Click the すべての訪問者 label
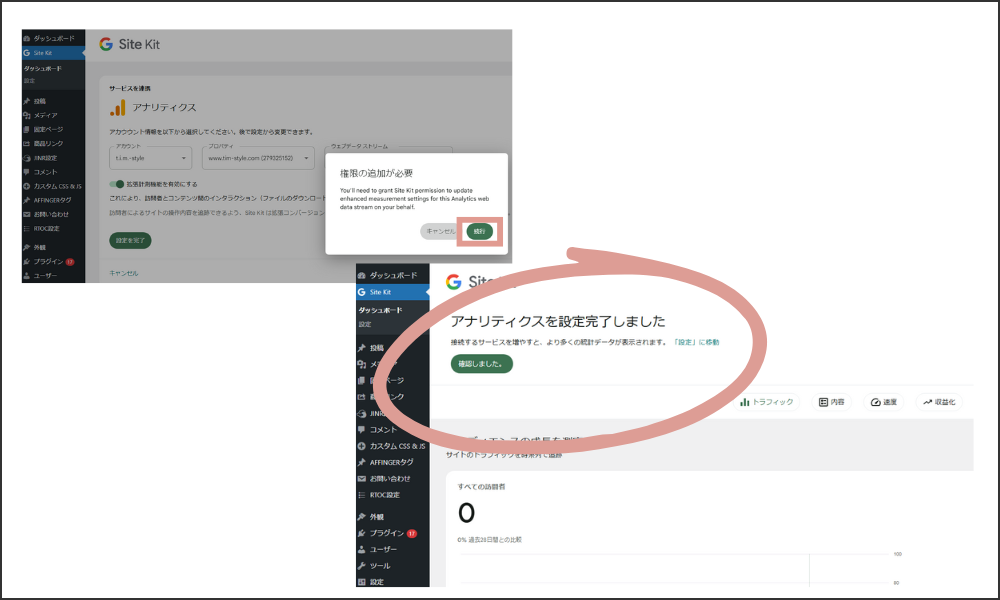The image size is (1000, 600). point(481,487)
